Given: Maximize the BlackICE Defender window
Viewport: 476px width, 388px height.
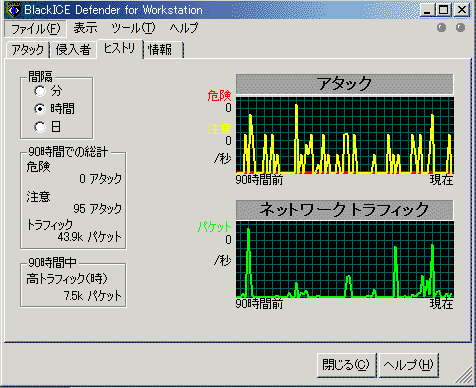Looking at the screenshot, I should click(x=443, y=10).
